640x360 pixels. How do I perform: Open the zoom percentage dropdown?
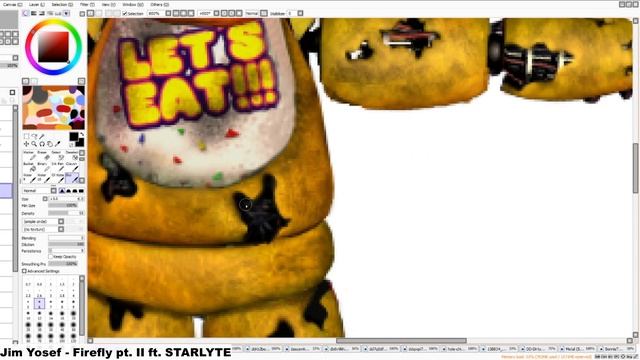pyautogui.click(x=168, y=13)
